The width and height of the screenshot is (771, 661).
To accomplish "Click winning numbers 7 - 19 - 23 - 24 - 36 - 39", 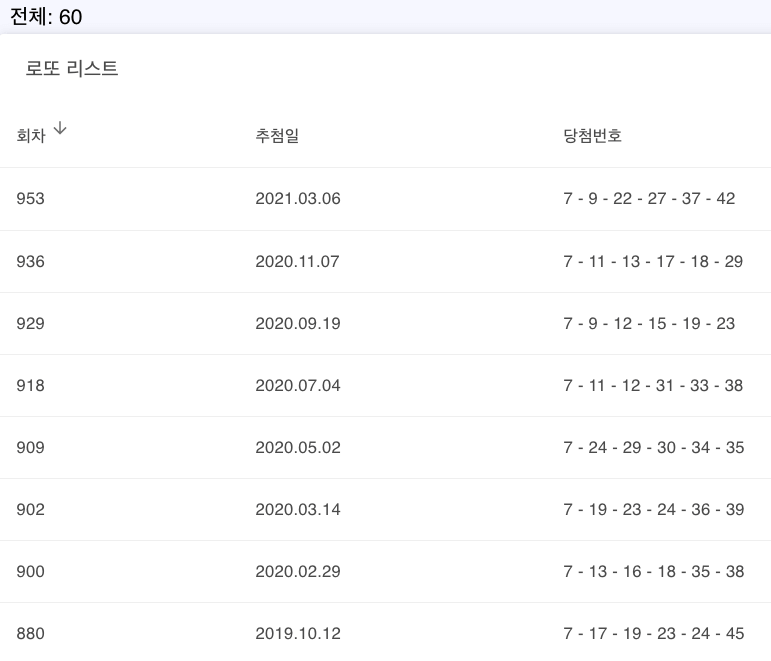I will pyautogui.click(x=653, y=509).
